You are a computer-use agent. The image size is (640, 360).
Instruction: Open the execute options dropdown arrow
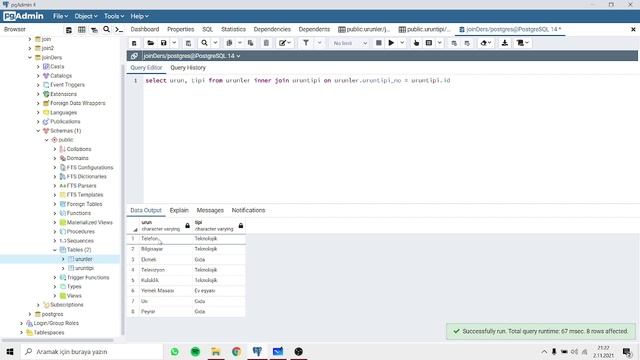click(x=402, y=43)
